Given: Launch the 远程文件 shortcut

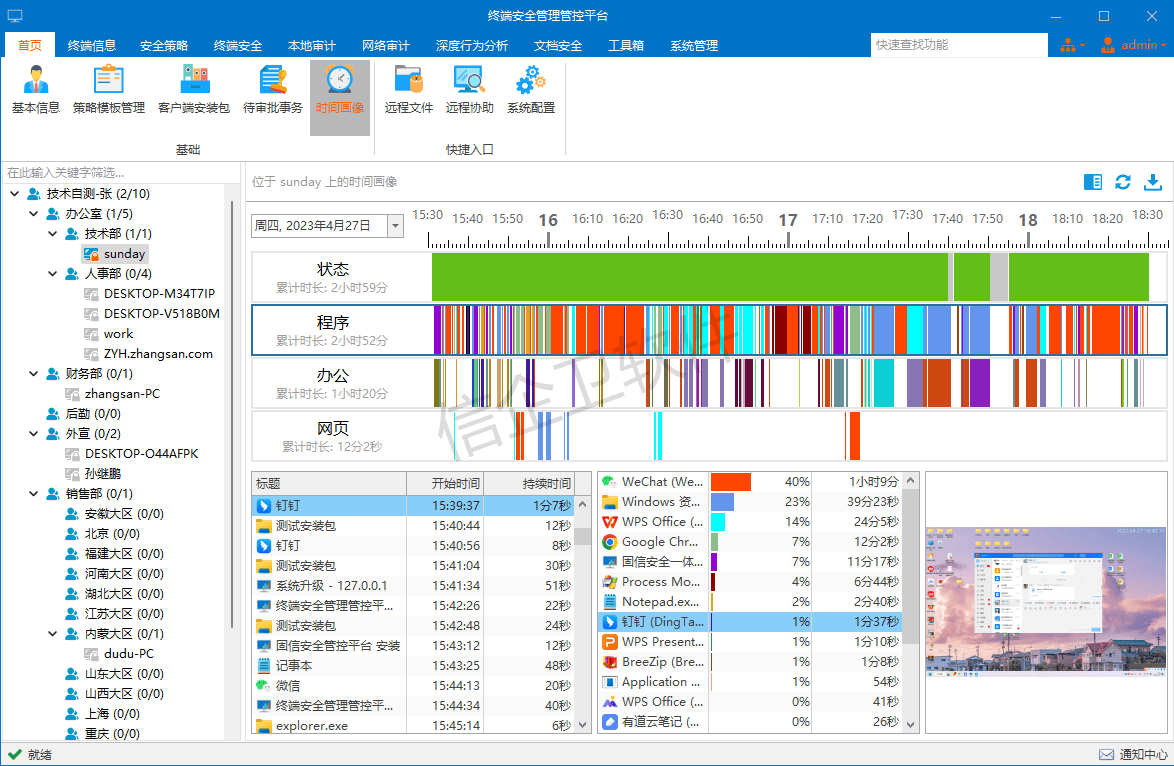Looking at the screenshot, I should [408, 90].
